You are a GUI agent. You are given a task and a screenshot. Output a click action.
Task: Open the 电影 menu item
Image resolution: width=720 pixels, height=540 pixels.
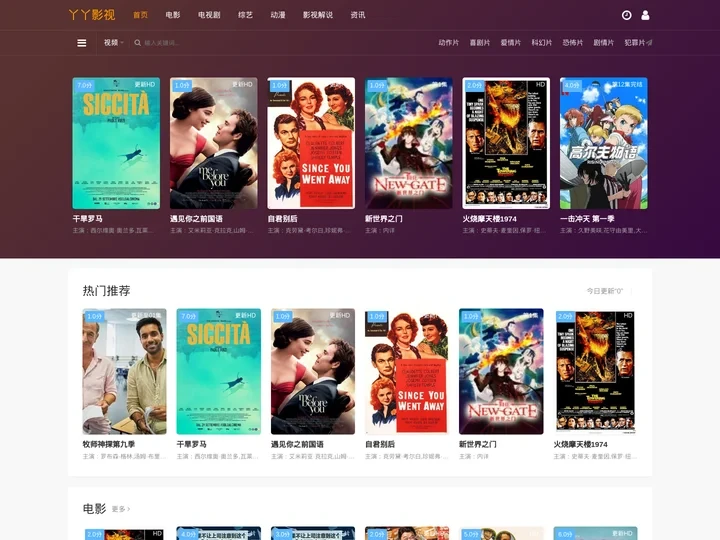pos(173,15)
